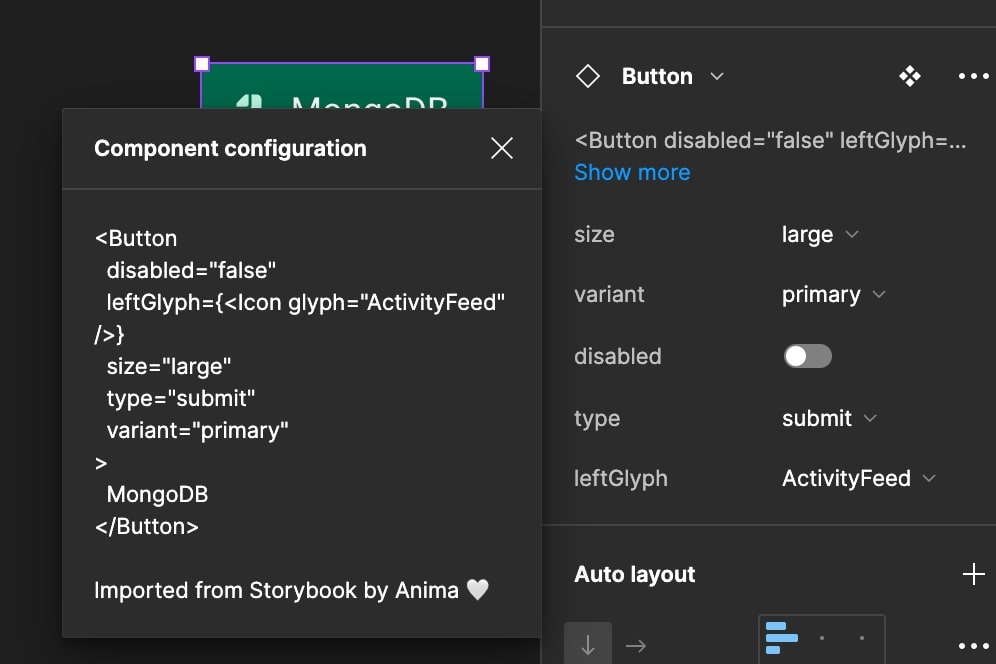Click the Auto layout section header
996x664 pixels.
[x=635, y=574]
